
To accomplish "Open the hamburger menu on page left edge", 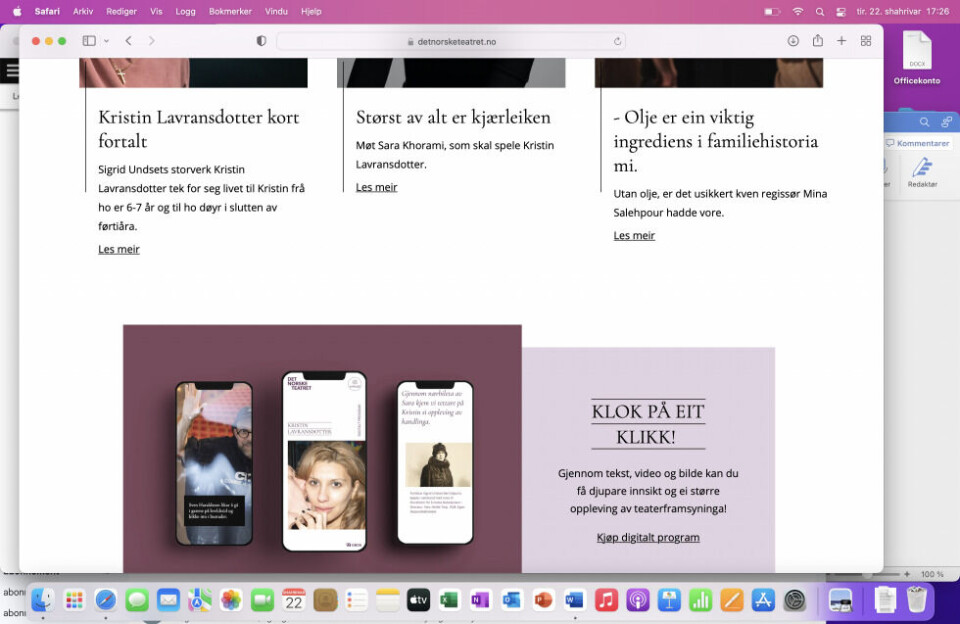I will click(12, 71).
